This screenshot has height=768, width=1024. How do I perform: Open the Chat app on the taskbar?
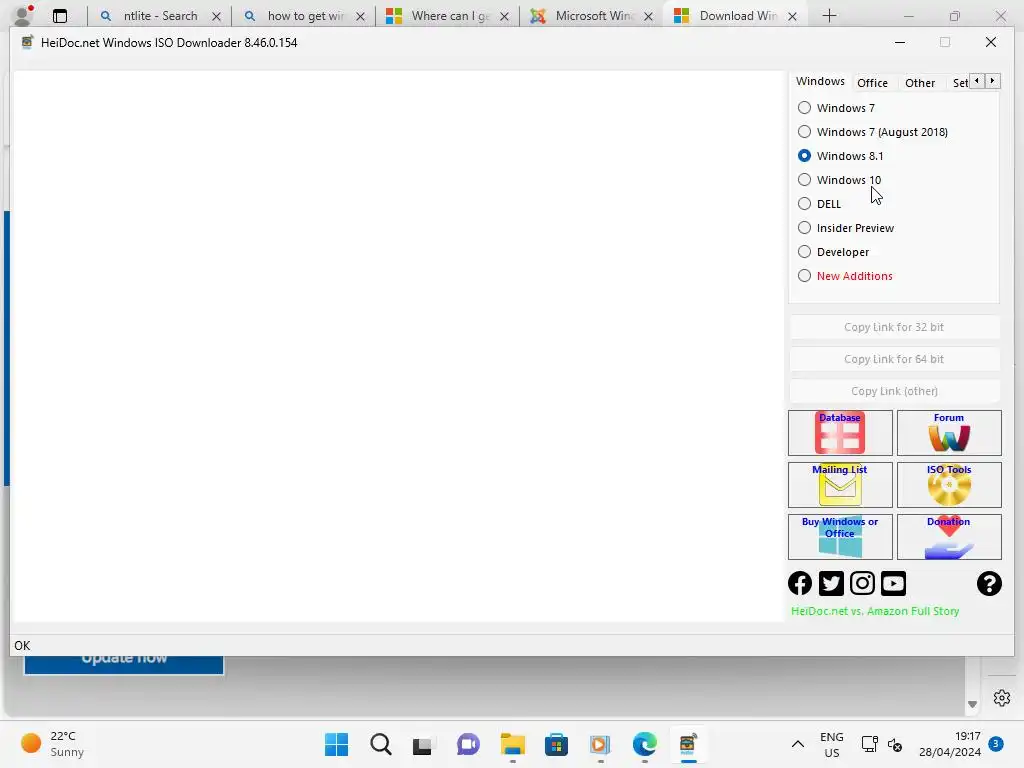click(x=468, y=744)
